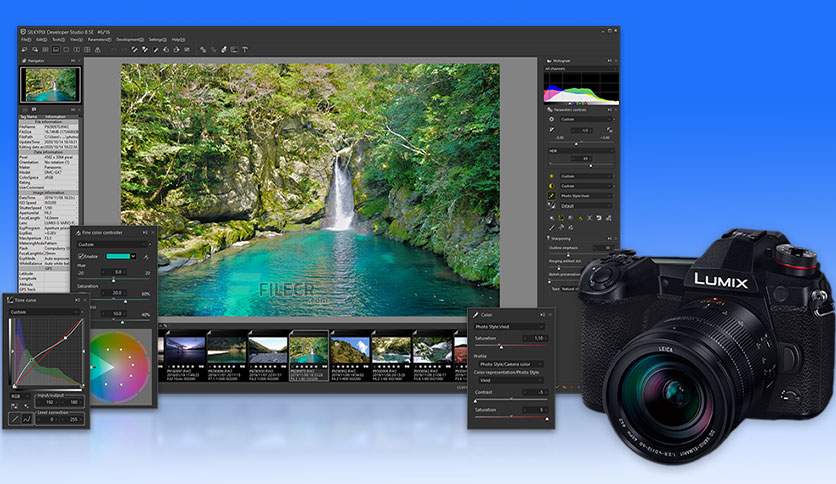Open Photo Style/Camera color profile dropdown
Image resolution: width=836 pixels, height=484 pixels.
click(x=511, y=365)
